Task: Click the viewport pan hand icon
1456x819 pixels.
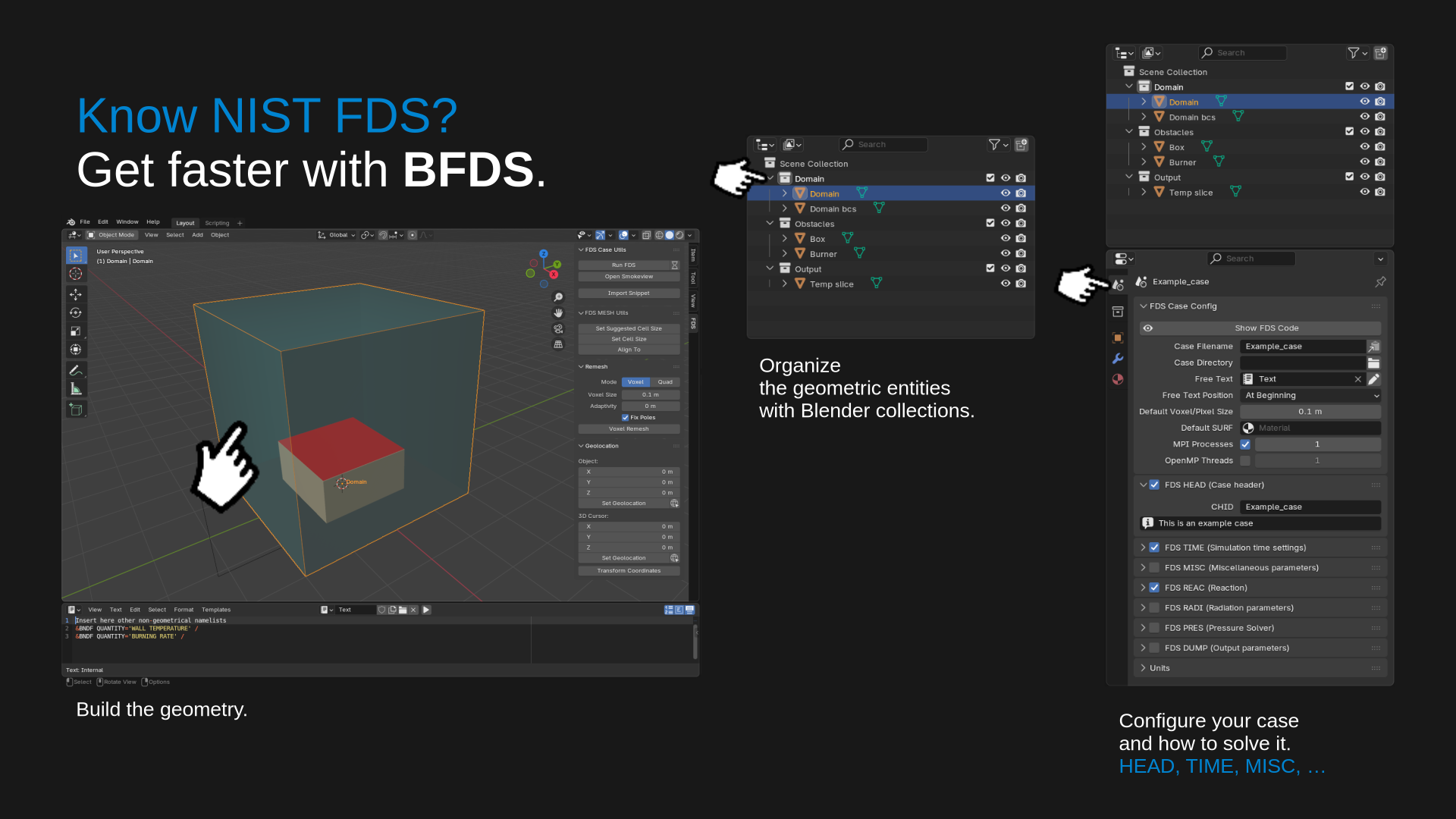Action: click(x=558, y=313)
